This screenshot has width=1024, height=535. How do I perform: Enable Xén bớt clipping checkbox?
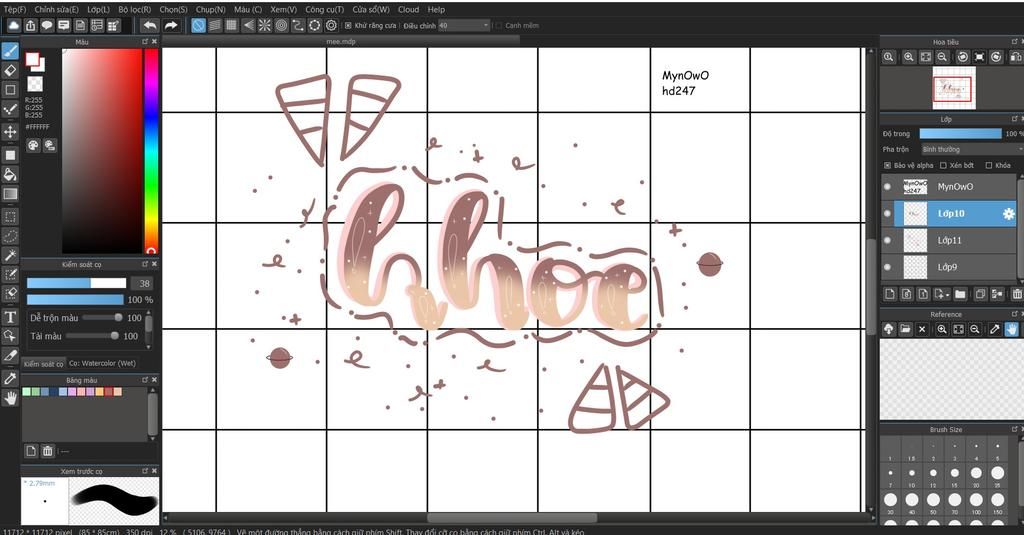pos(943,165)
